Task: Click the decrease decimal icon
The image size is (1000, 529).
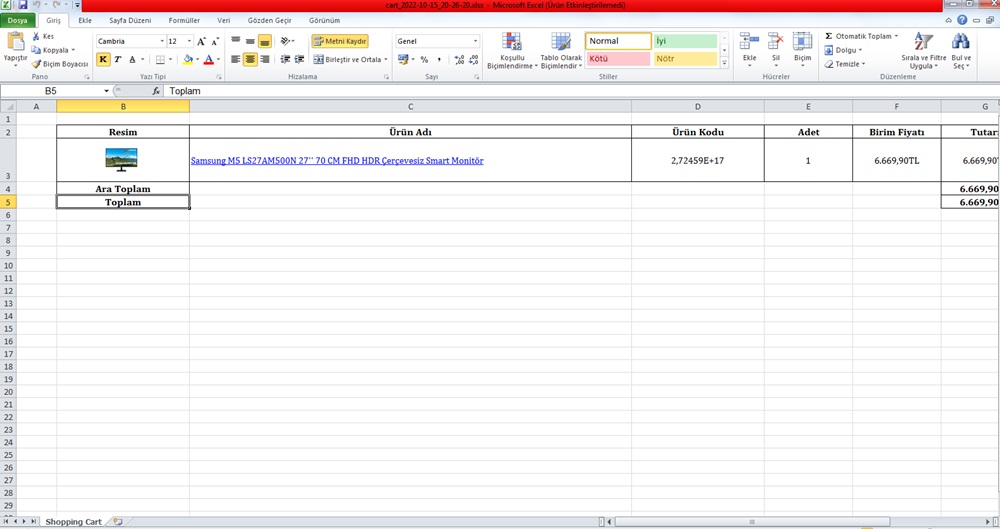Action: 473,59
